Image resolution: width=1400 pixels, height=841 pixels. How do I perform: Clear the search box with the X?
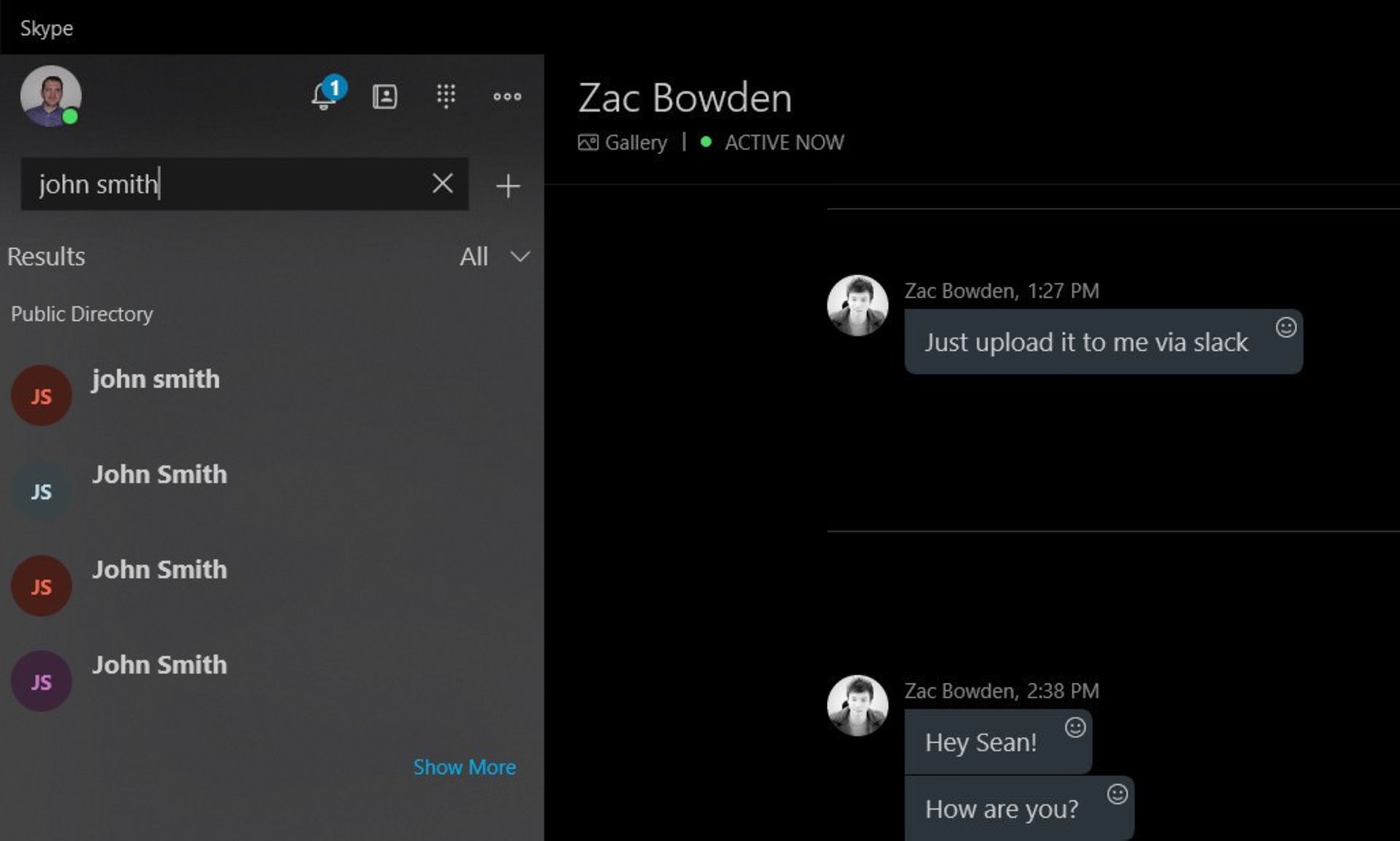coord(443,183)
